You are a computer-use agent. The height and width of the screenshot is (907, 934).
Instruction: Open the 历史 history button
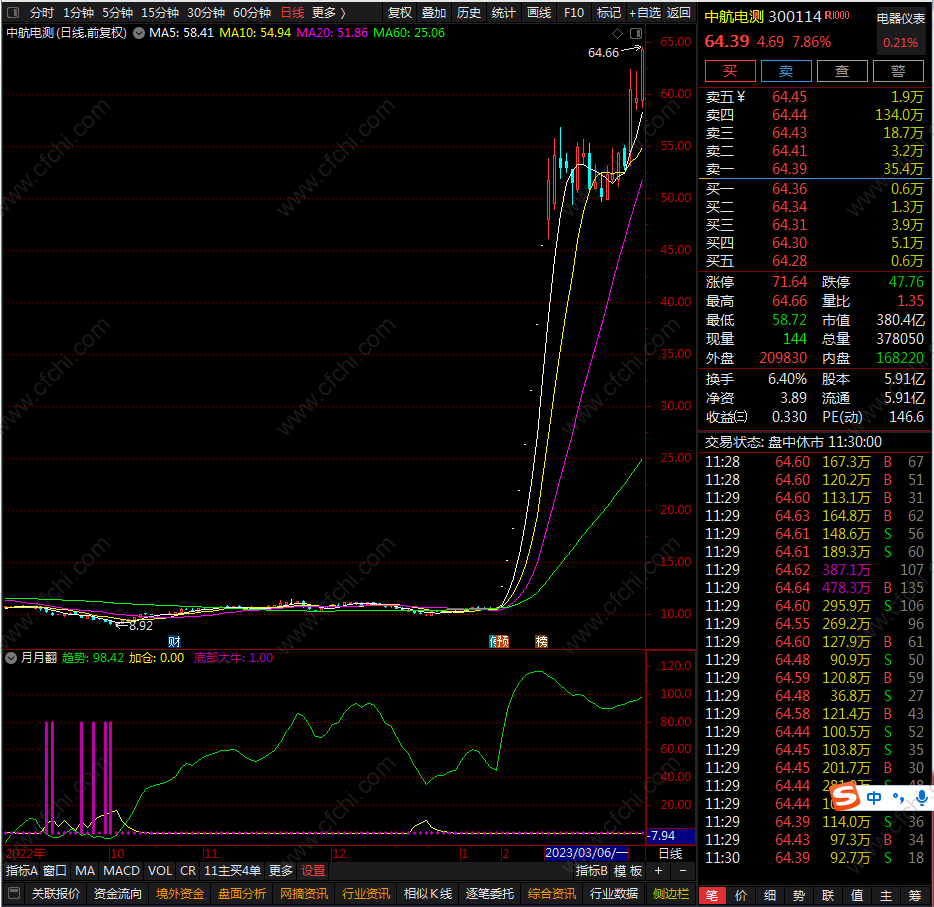click(x=469, y=13)
